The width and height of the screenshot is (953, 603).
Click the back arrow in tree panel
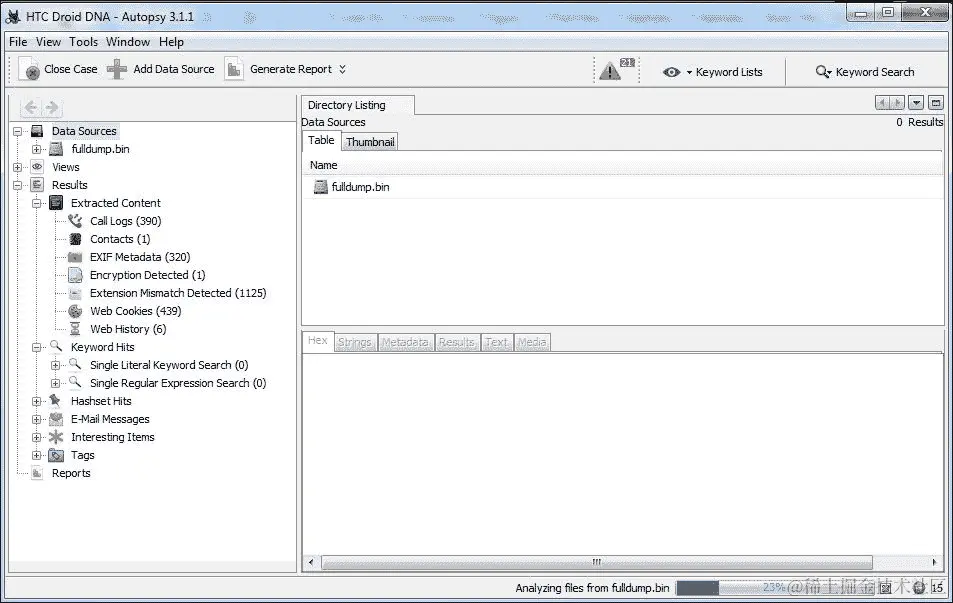[30, 108]
